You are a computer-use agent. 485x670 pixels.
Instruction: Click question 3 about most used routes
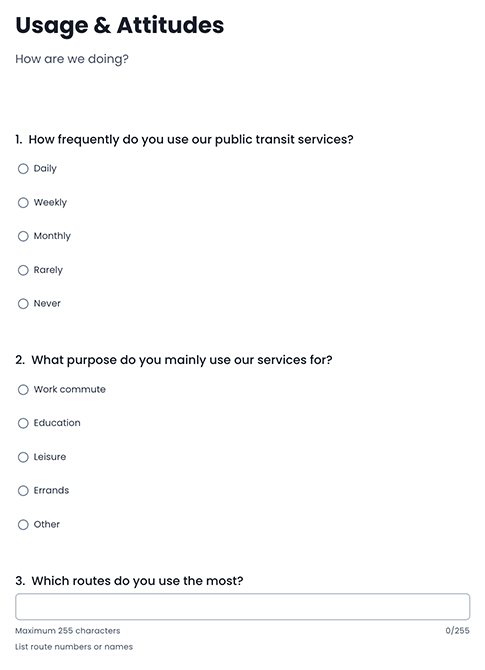(x=129, y=581)
